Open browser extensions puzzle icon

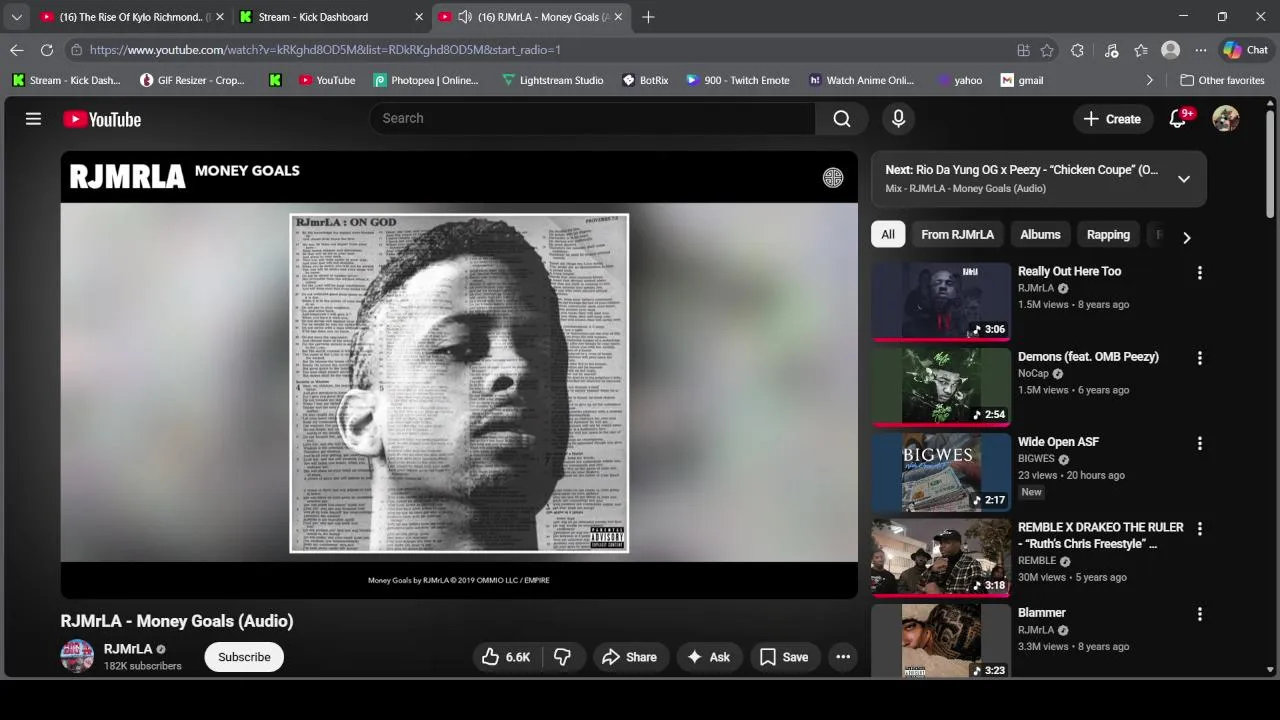tap(1077, 50)
